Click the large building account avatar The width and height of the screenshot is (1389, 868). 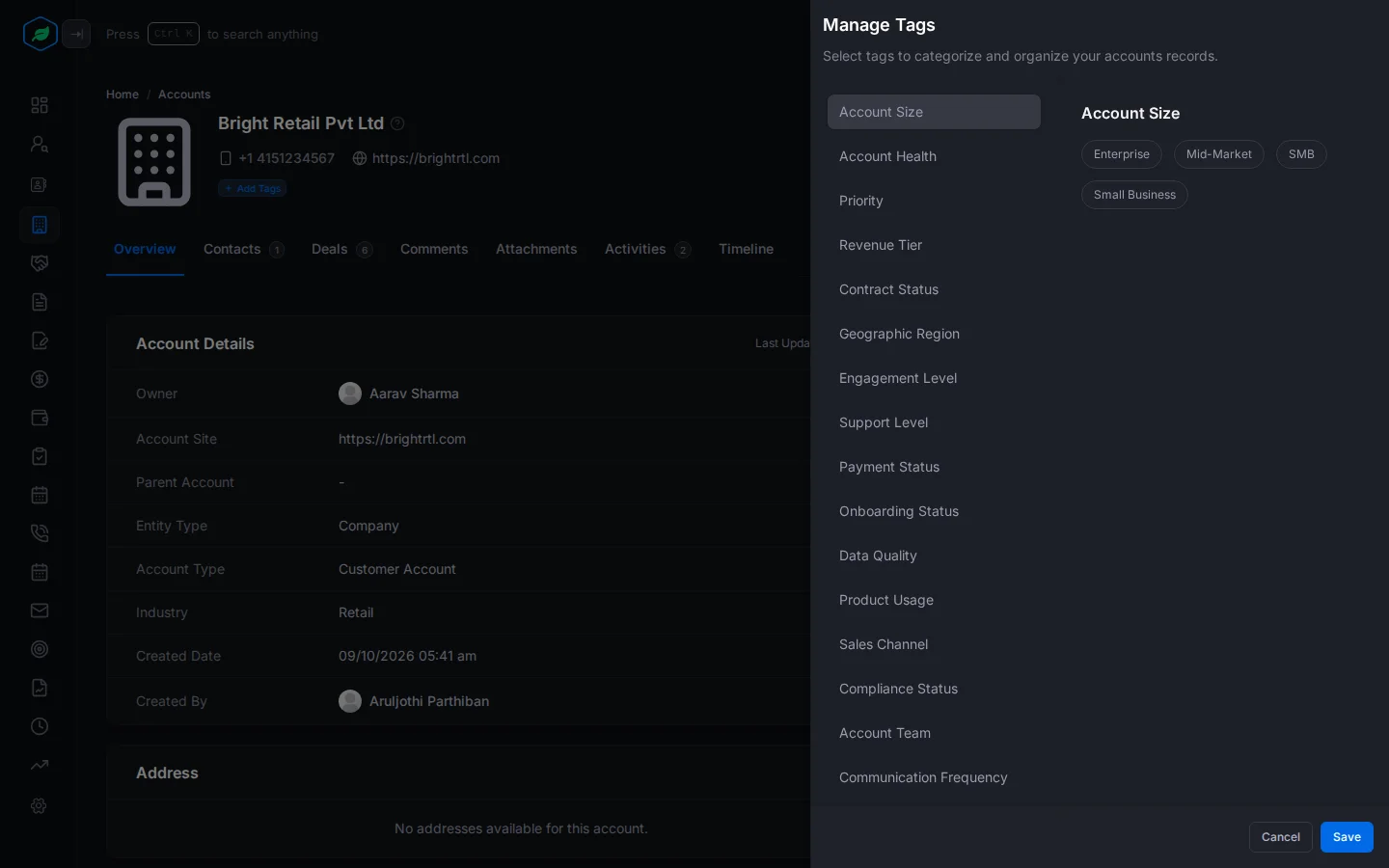154,162
